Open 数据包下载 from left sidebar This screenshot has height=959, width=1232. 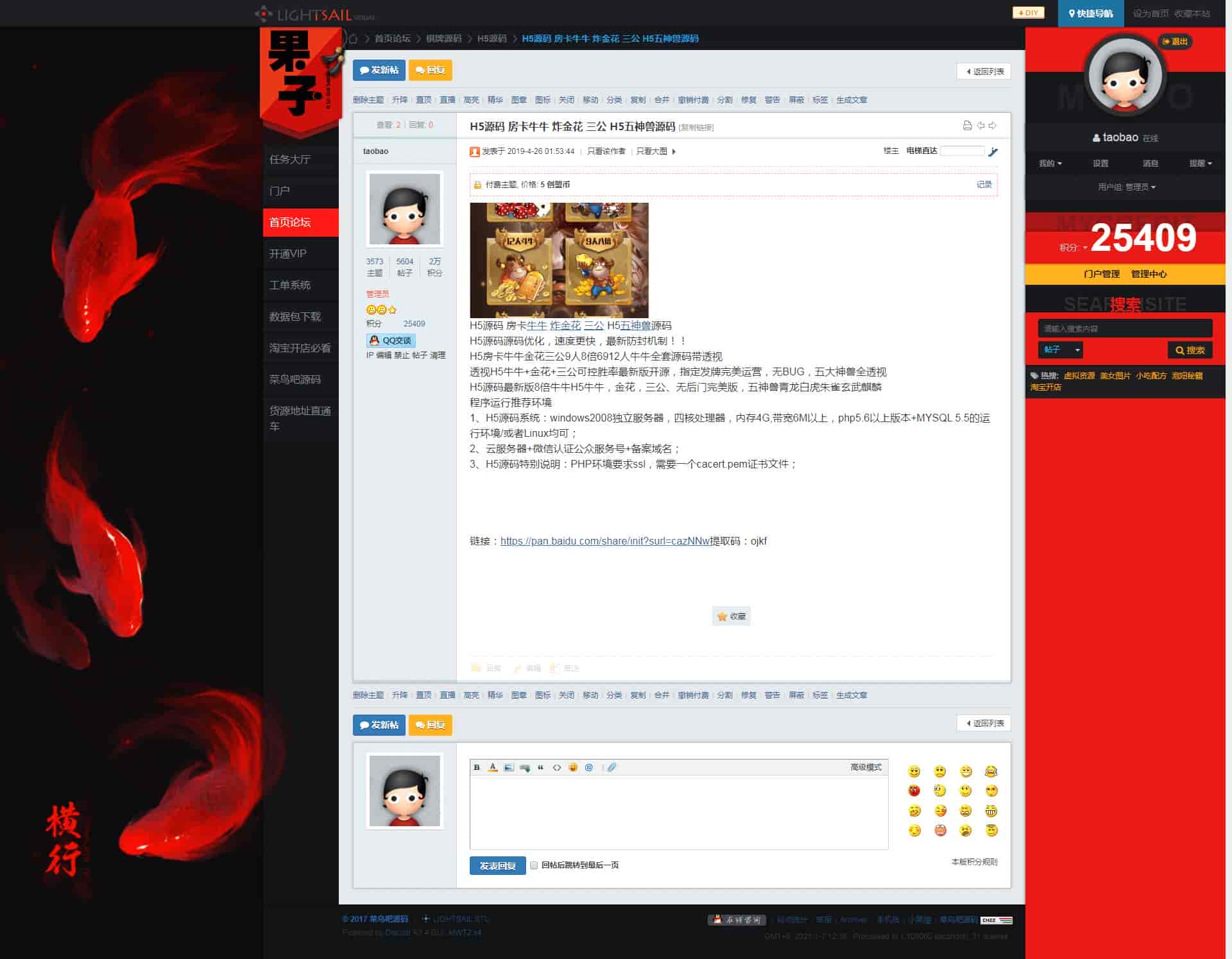tap(295, 317)
